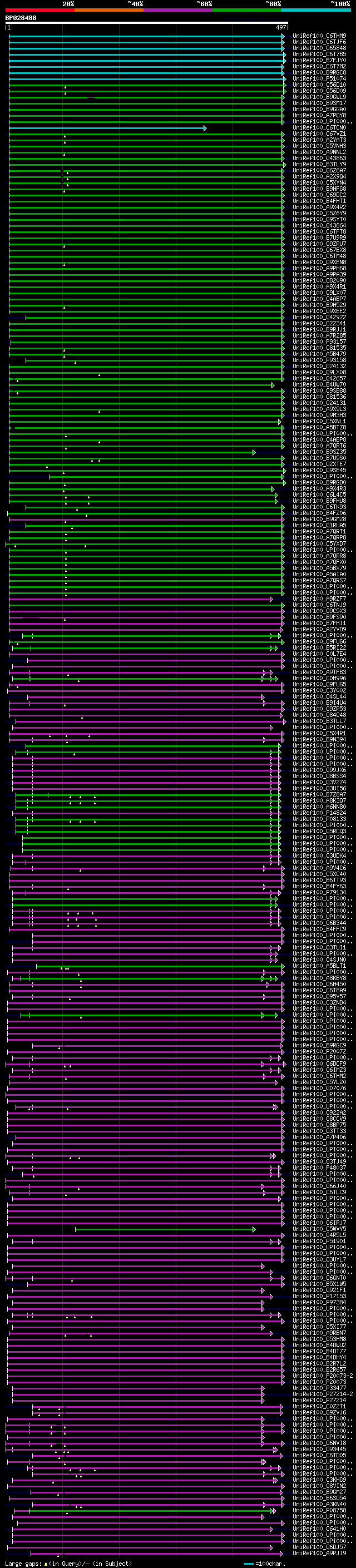Open hit UniRef100_O24132
Screen dimensions: 356x1568
coord(319,367)
